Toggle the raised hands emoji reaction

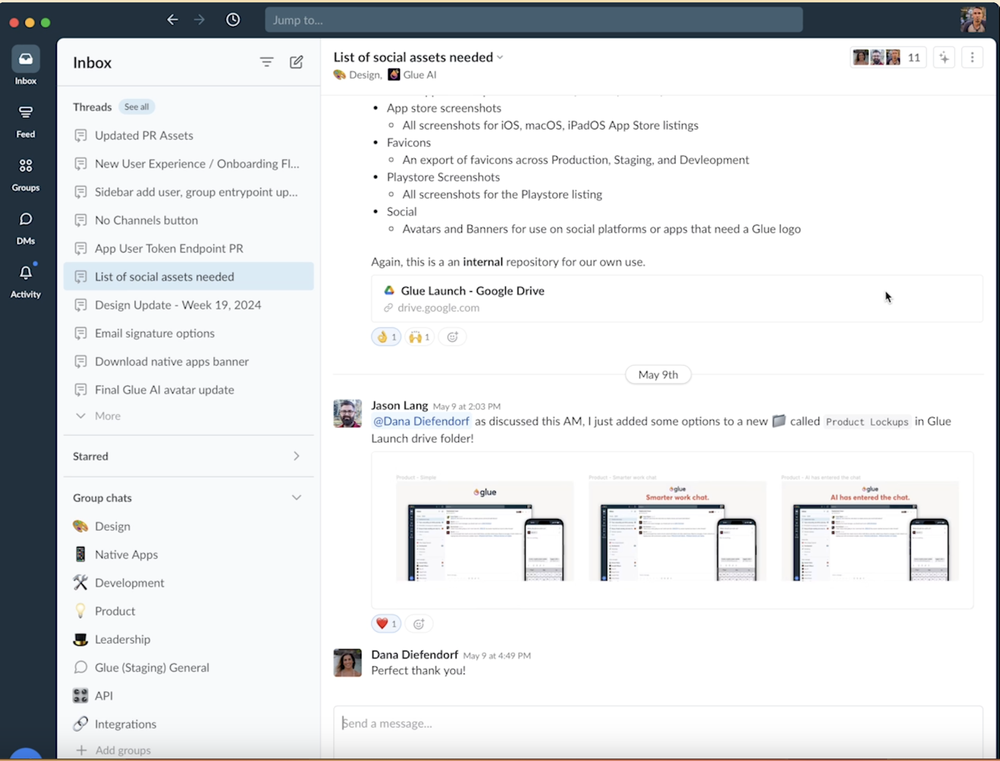point(419,337)
